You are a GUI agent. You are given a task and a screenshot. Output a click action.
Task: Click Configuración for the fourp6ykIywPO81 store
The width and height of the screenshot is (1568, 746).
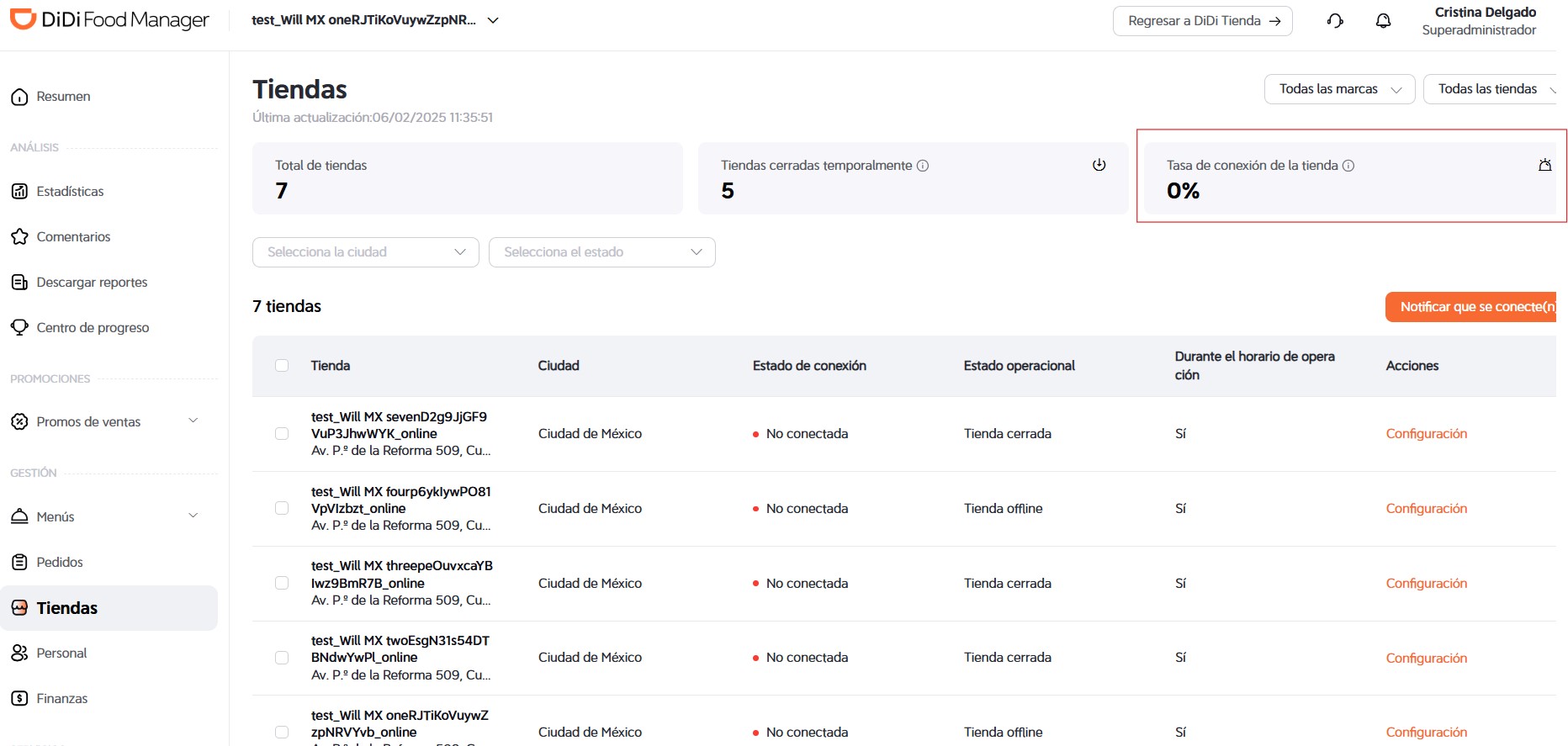point(1426,509)
